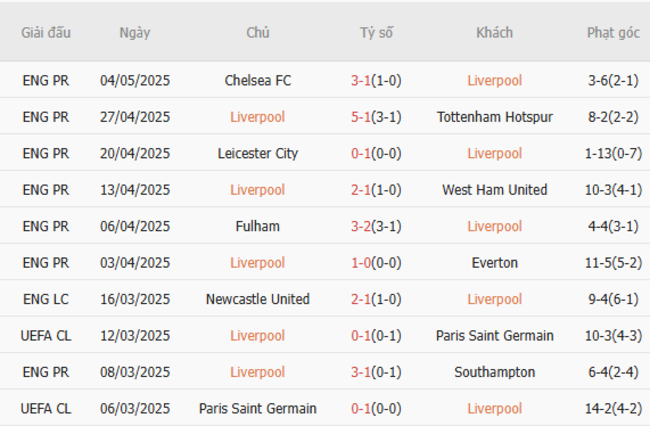Select Paris Saint Germain in the 12/03/2025 row
This screenshot has width=650, height=426.
tap(494, 336)
